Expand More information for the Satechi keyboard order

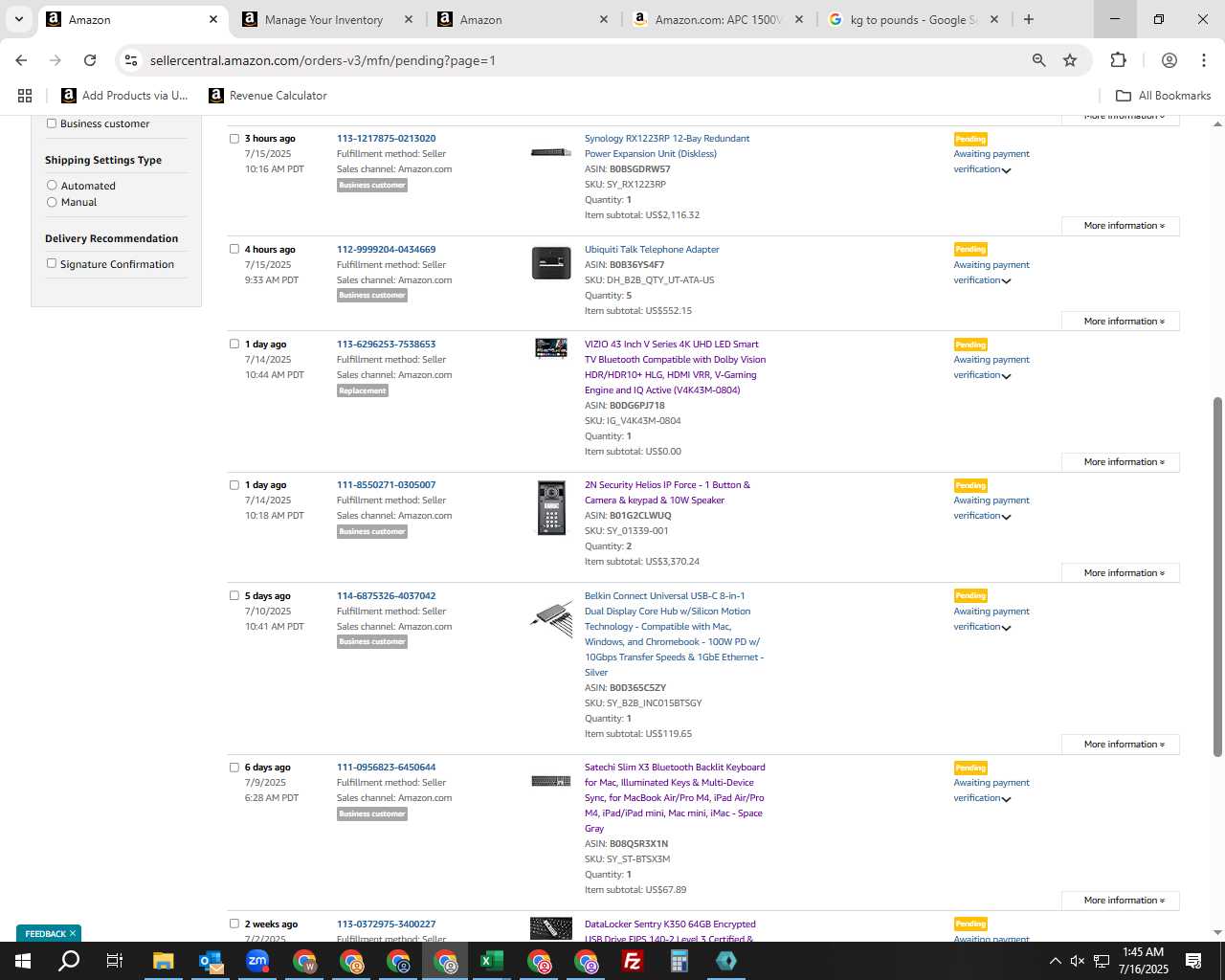pyautogui.click(x=1120, y=901)
